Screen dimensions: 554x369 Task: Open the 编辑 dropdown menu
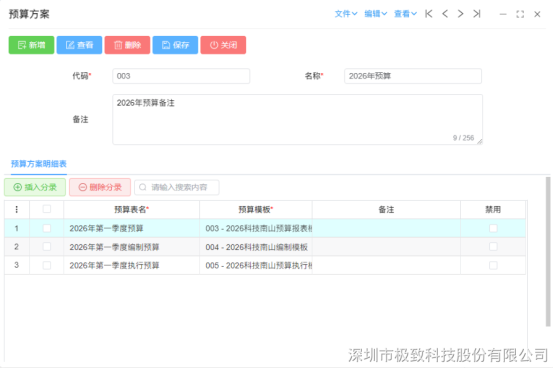point(376,14)
